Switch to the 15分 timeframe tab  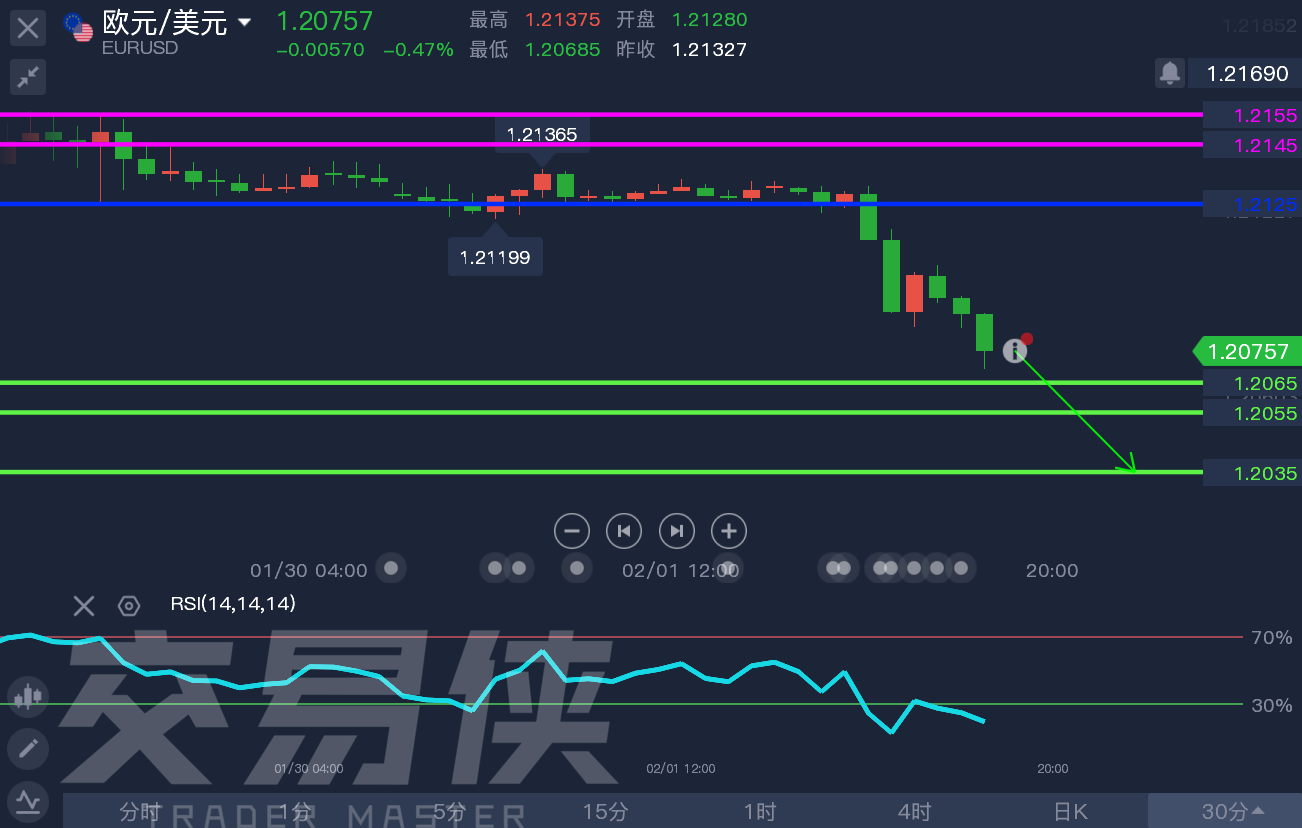tap(605, 811)
